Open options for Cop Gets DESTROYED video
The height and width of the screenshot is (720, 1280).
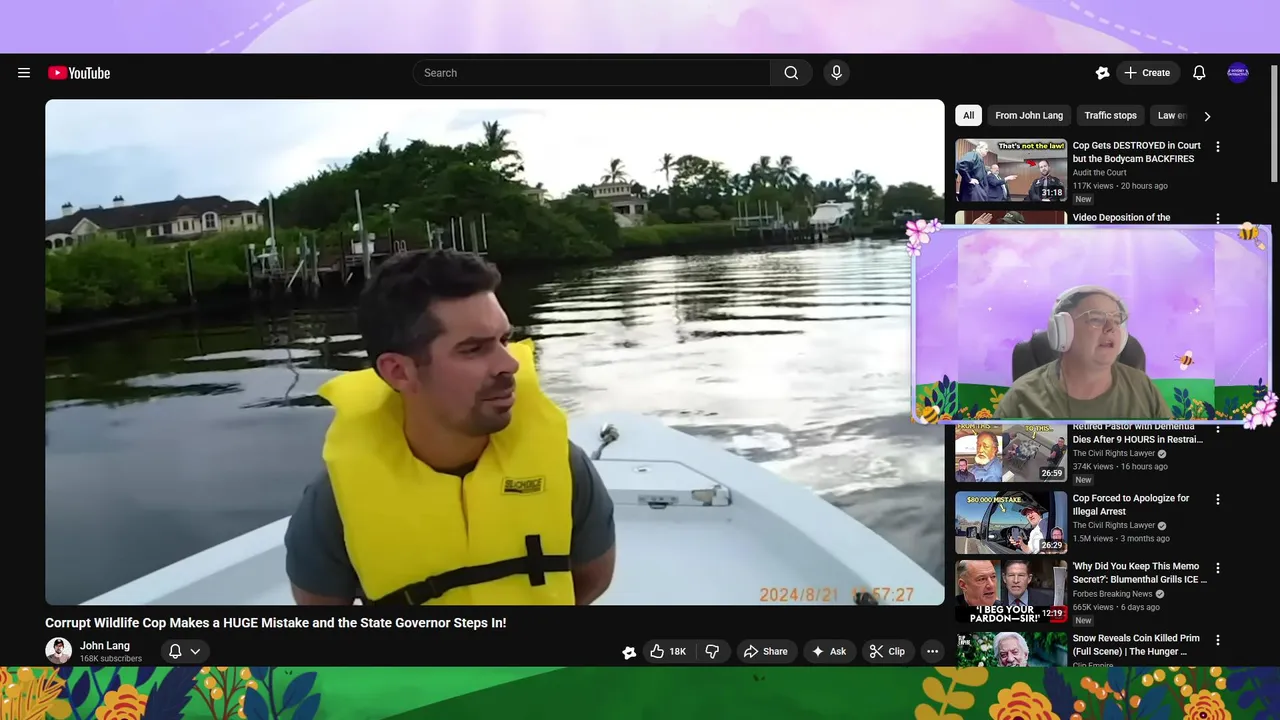point(1218,147)
